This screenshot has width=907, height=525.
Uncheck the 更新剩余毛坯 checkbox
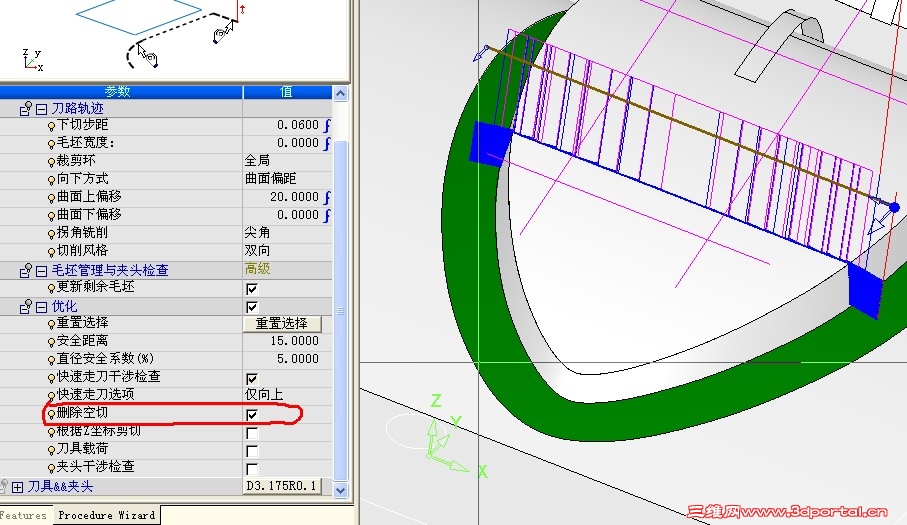(x=252, y=289)
